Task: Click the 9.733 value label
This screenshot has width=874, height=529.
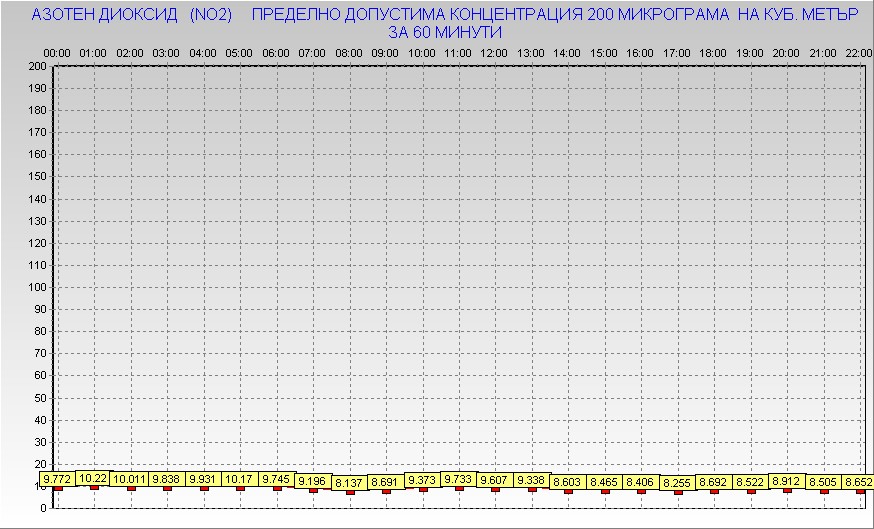Action: [458, 479]
